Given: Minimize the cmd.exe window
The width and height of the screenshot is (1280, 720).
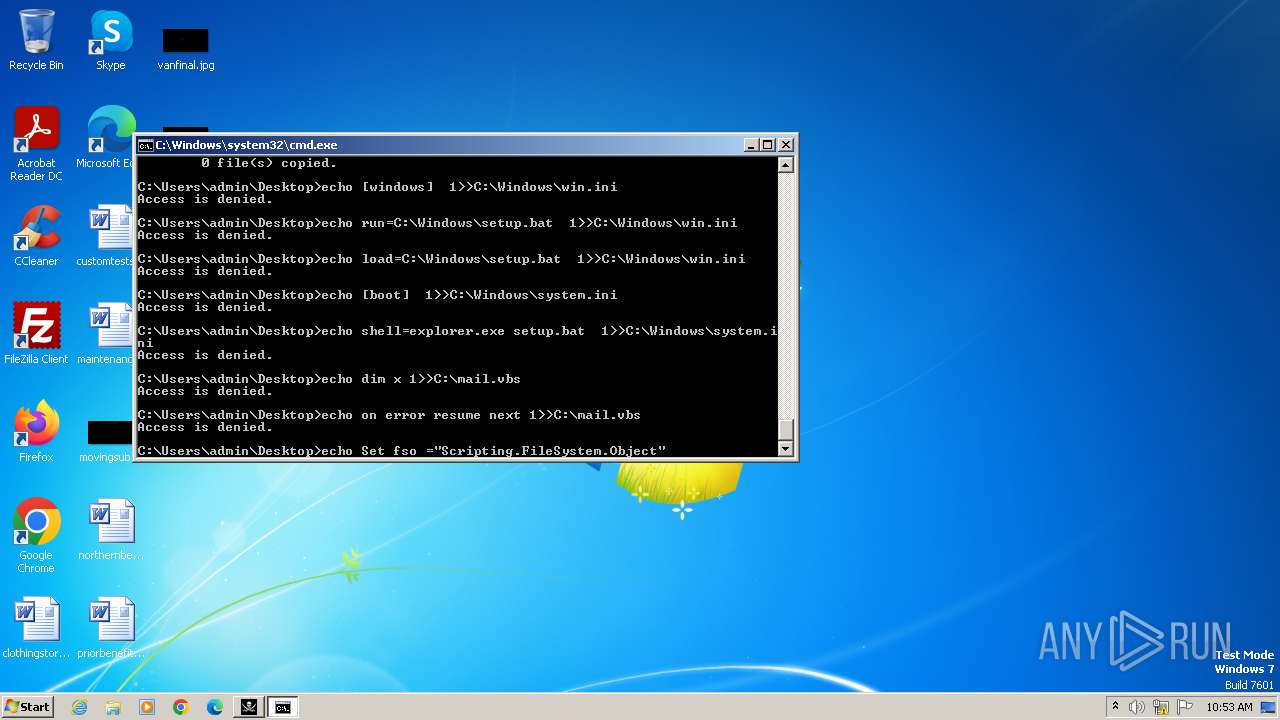Looking at the screenshot, I should tap(751, 145).
